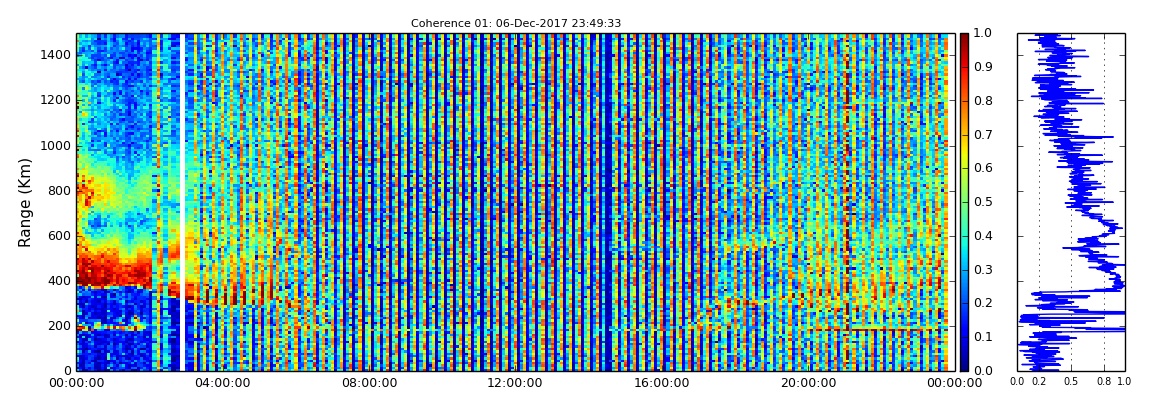Image resolution: width=1150 pixels, height=407 pixels.
Task: Click the 400 range tick label
Action: tap(58, 280)
